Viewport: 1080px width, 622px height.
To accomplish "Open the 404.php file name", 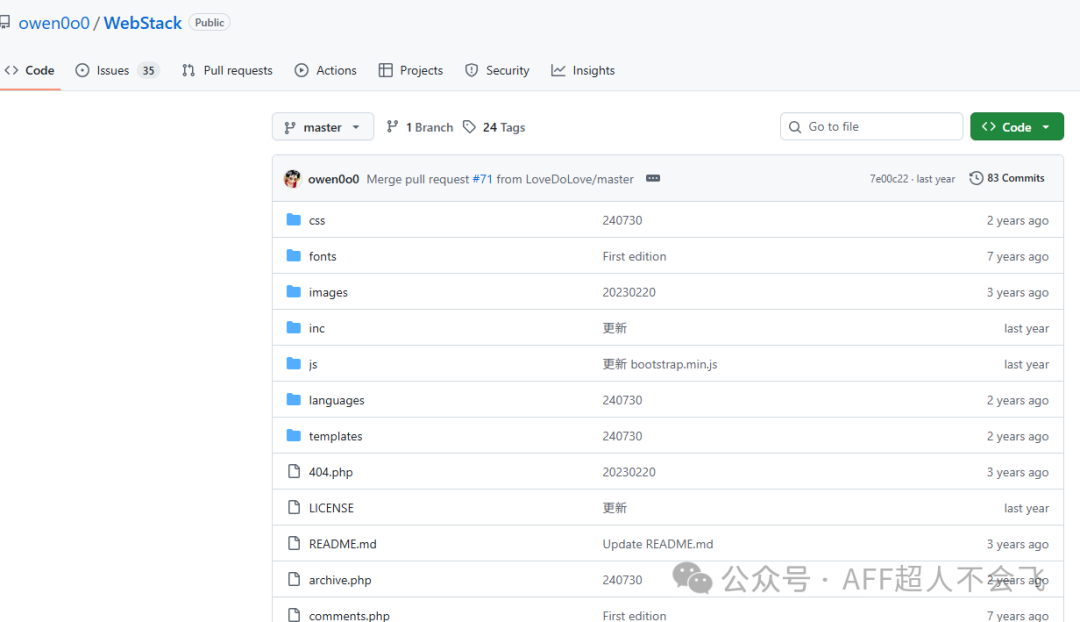I will click(331, 472).
